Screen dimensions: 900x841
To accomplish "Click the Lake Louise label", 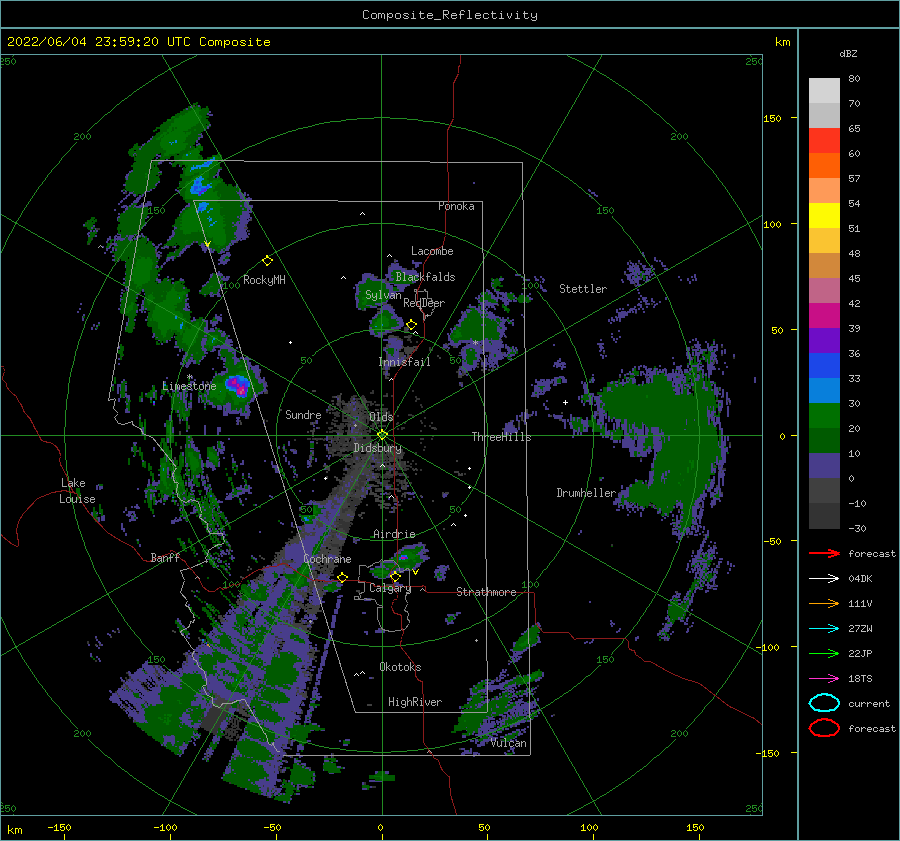I will coord(77,491).
